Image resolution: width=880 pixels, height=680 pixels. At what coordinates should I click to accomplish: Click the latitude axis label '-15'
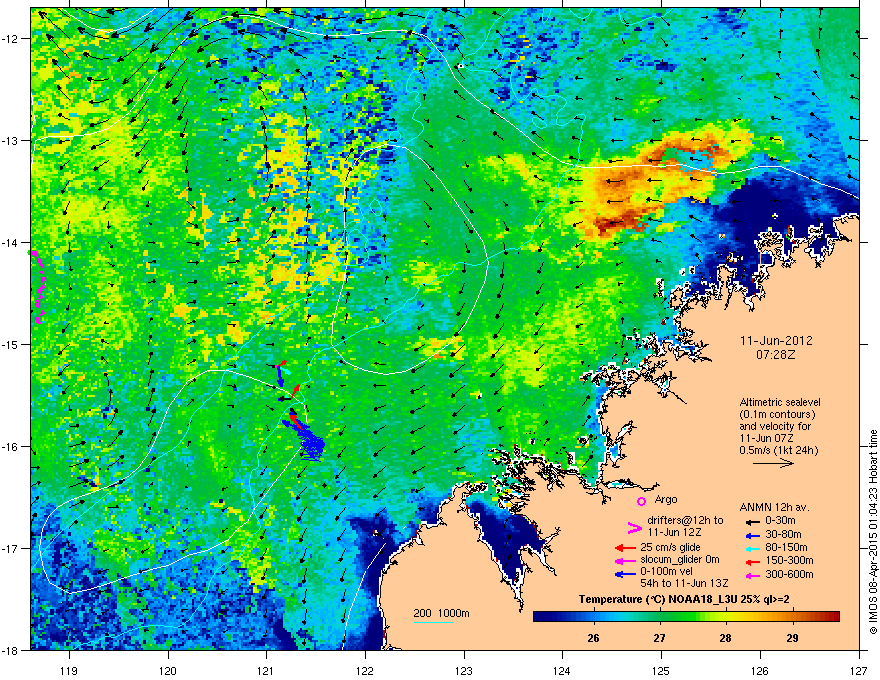[x=10, y=344]
